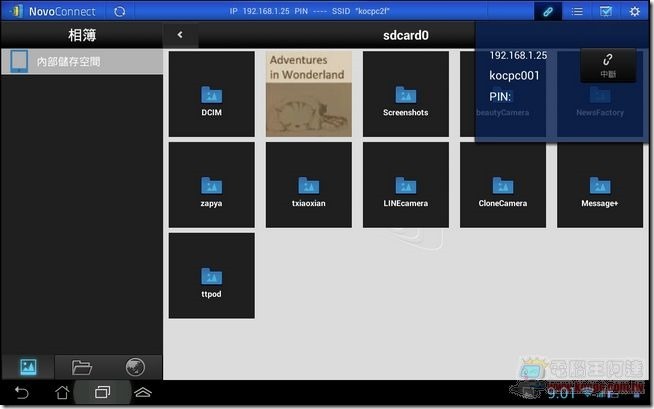The height and width of the screenshot is (409, 654).
Task: Open the list menu icon
Action: pyautogui.click(x=577, y=12)
